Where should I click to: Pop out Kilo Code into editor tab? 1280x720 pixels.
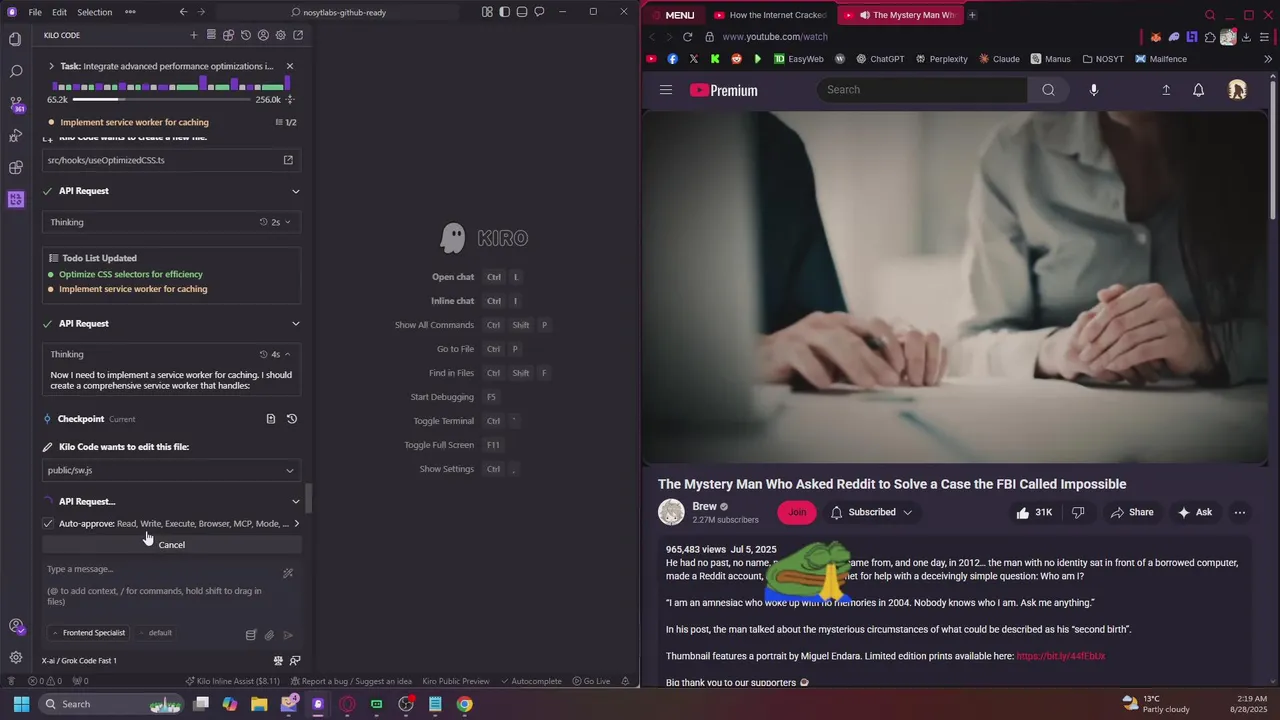[x=298, y=35]
